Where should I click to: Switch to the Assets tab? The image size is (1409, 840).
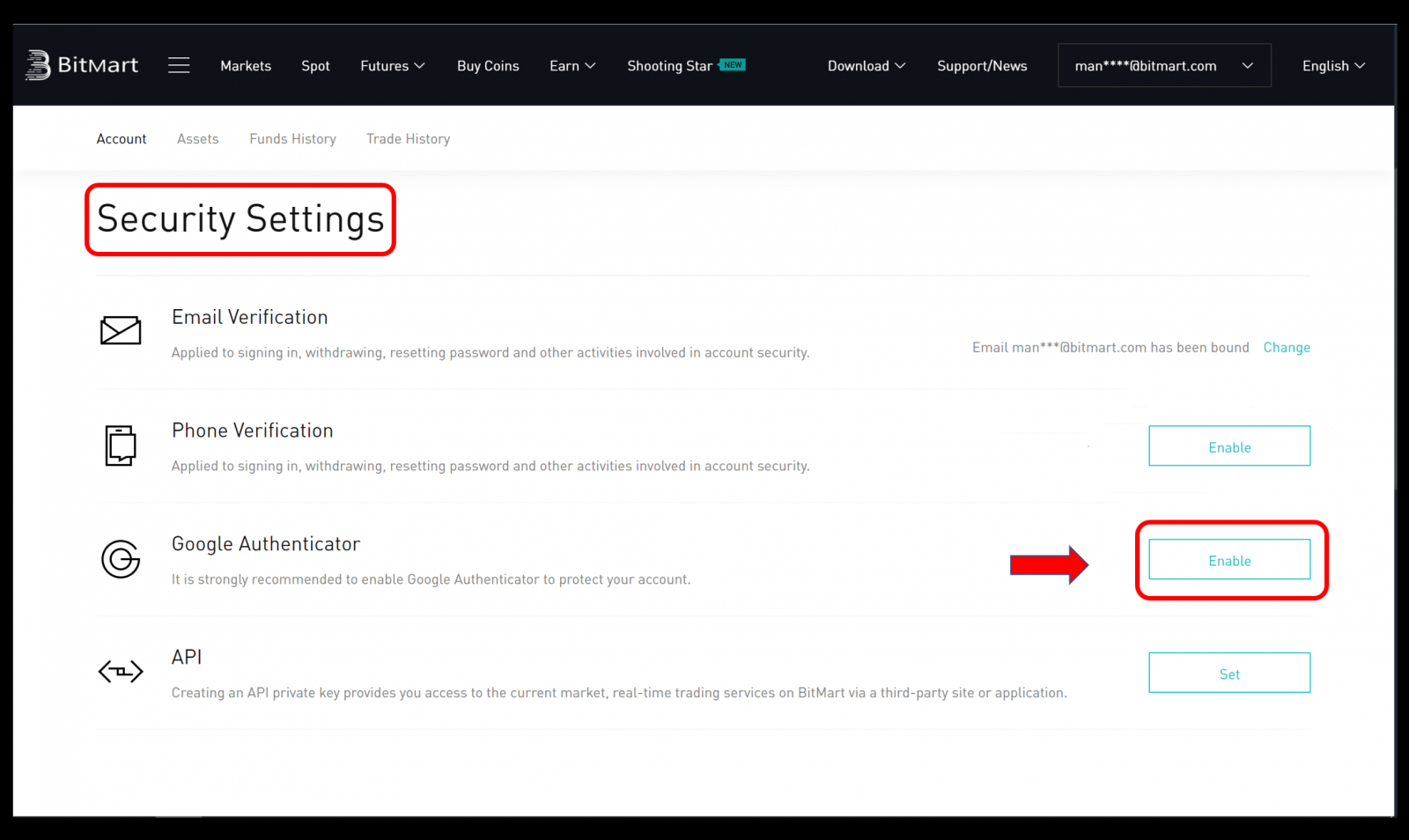click(197, 138)
